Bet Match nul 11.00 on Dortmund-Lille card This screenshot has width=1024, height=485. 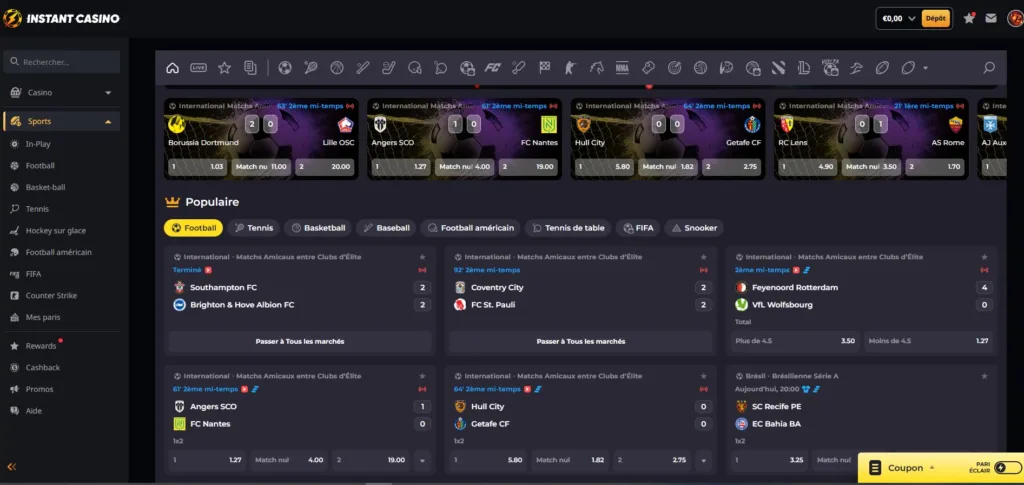(261, 167)
